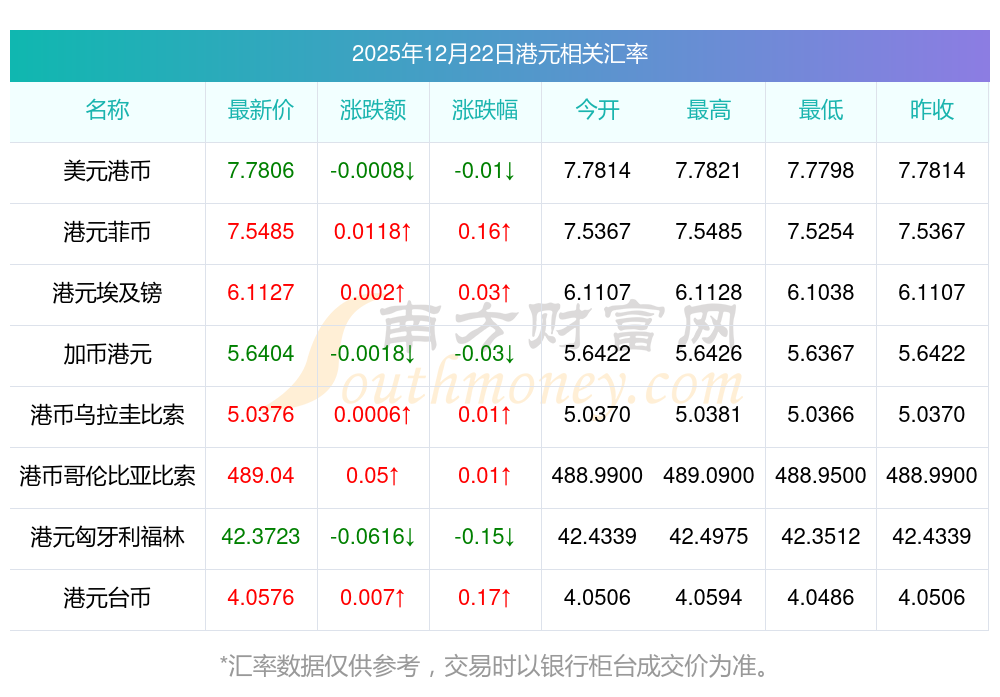1000x697 pixels.
Task: Click 港元台币 change value 0.007↑
Action: pyautogui.click(x=373, y=598)
